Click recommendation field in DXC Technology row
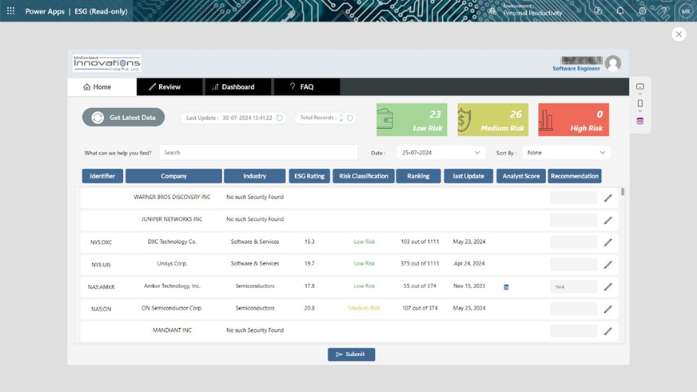The width and height of the screenshot is (697, 392). 573,242
